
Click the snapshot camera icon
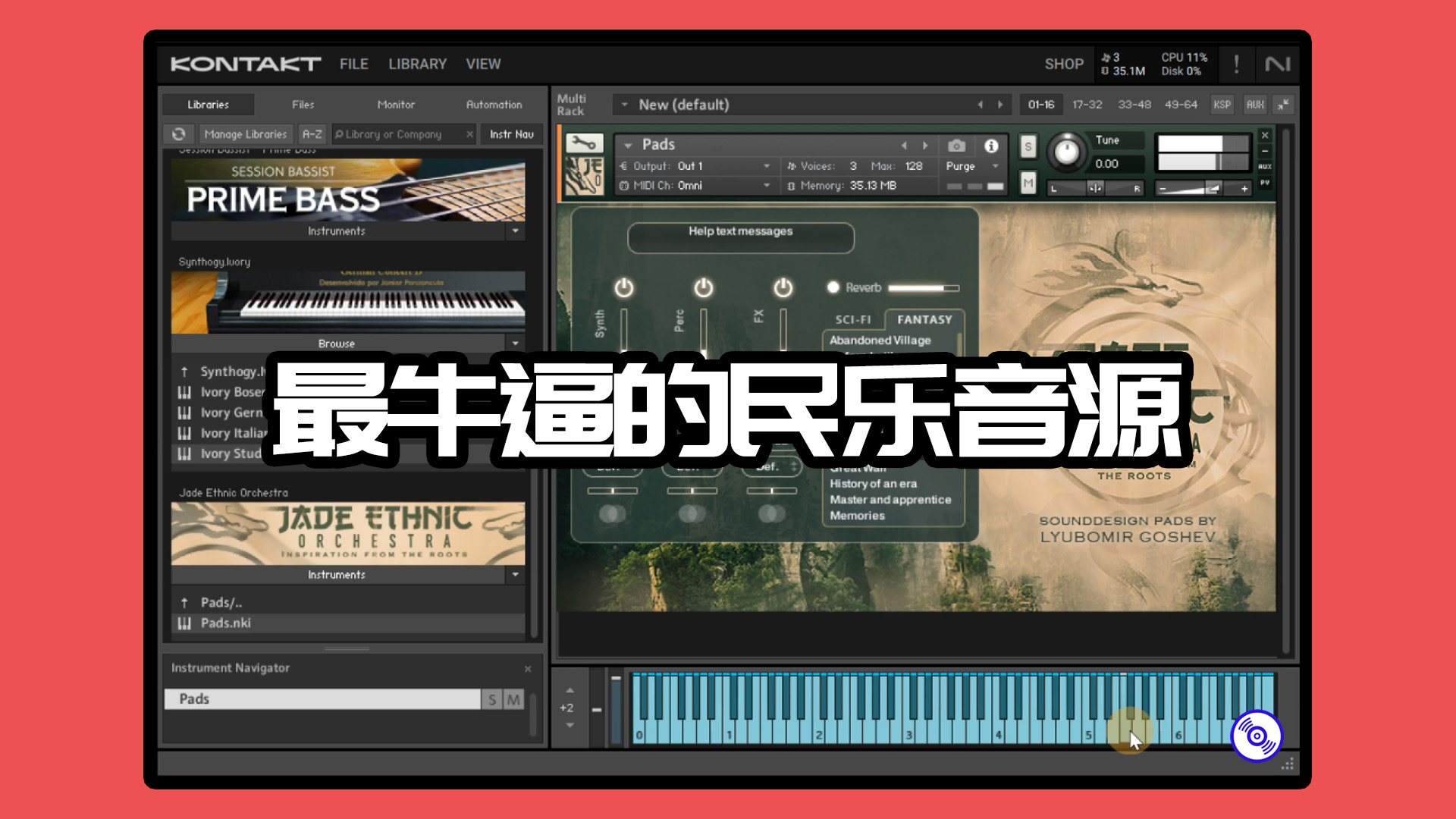point(957,146)
